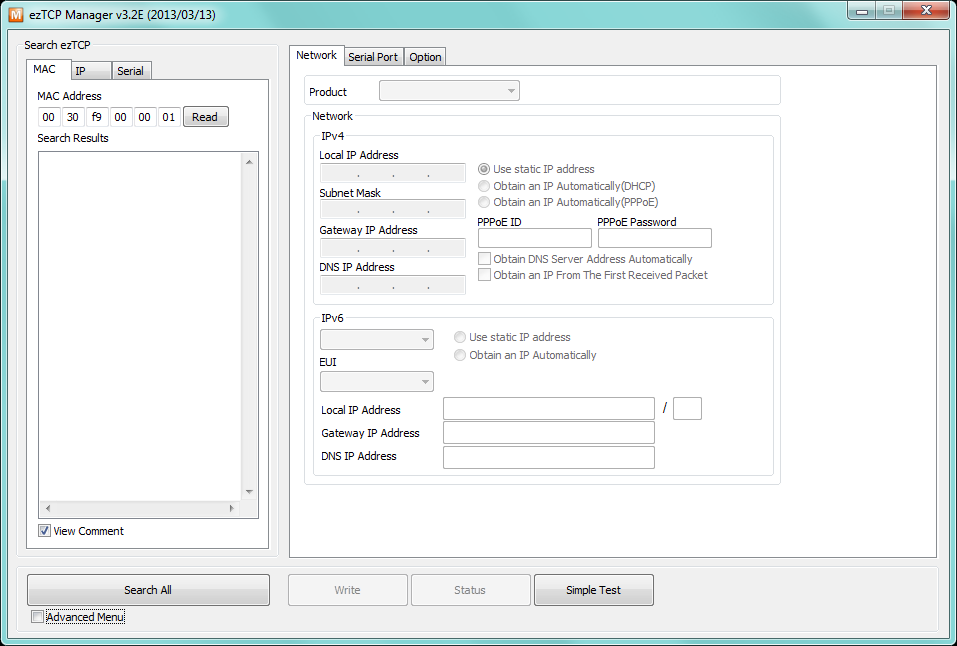Select IPv6 Use static IP address radio
The width and height of the screenshot is (957, 646).
tap(460, 337)
